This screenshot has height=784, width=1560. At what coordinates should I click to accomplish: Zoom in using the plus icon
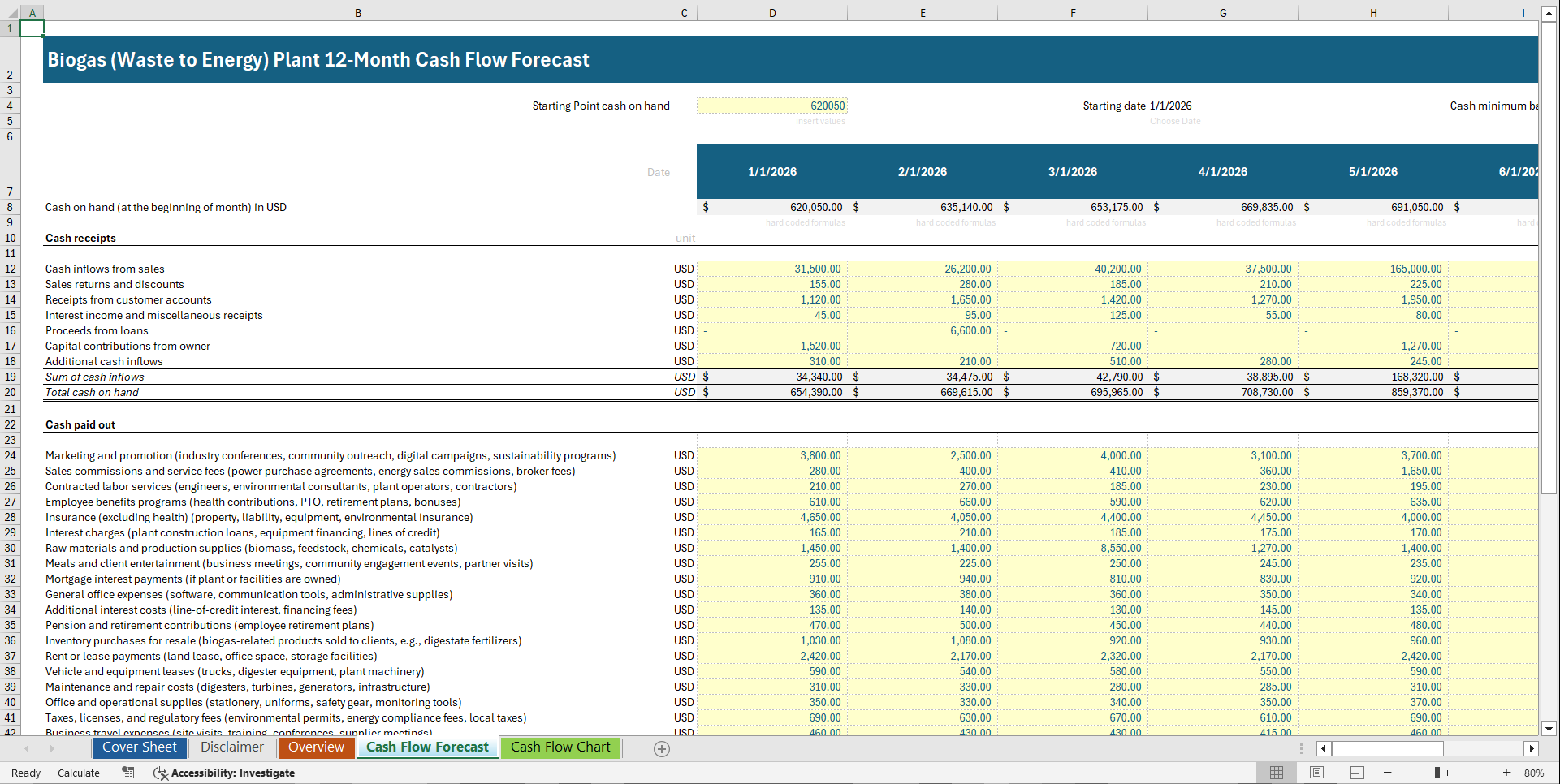tap(1507, 773)
